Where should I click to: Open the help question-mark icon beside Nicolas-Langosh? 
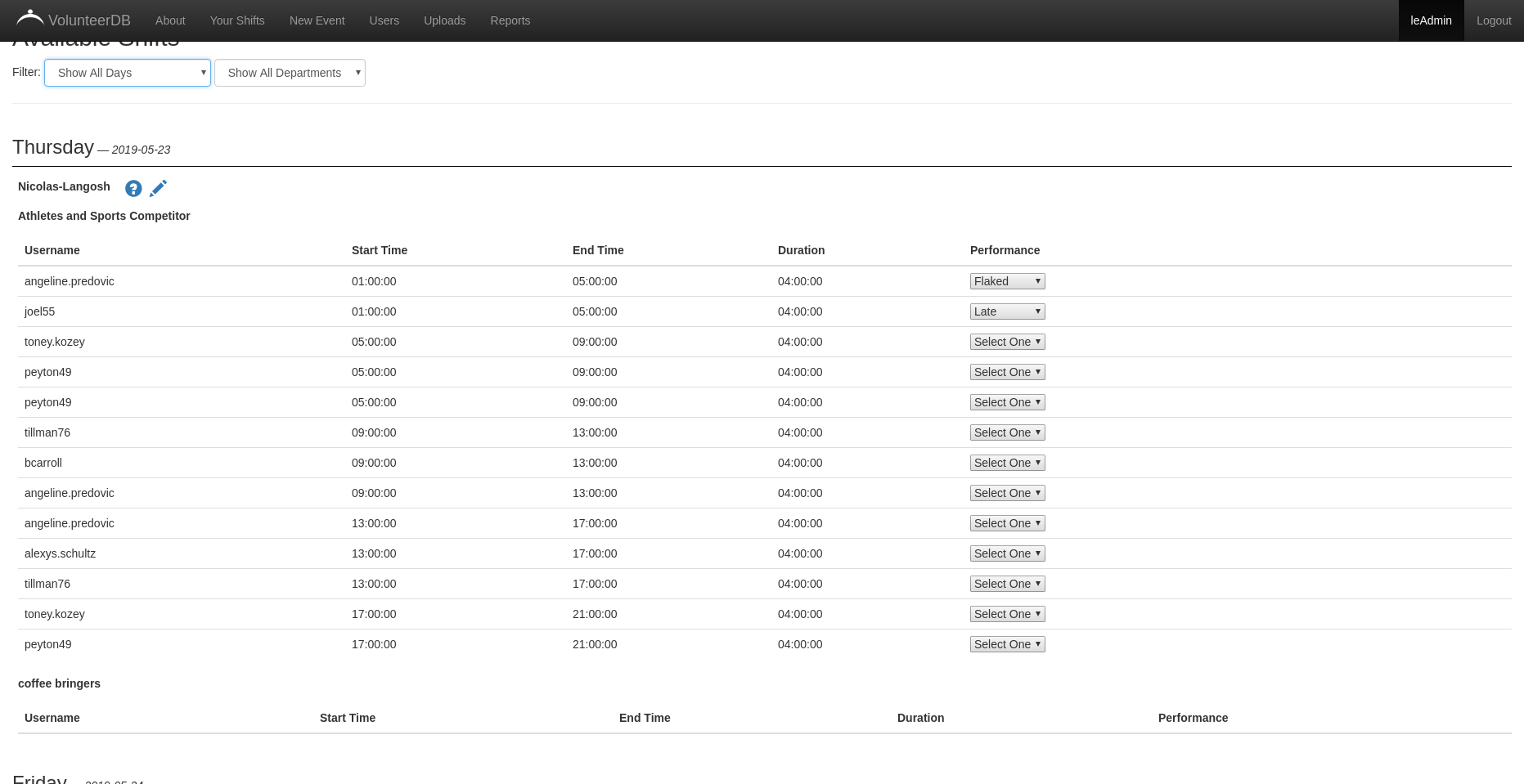[x=133, y=188]
